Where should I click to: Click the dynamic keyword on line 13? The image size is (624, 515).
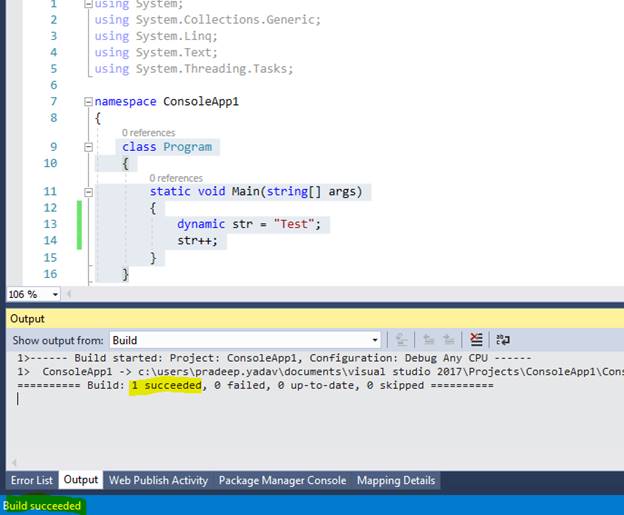click(x=201, y=224)
